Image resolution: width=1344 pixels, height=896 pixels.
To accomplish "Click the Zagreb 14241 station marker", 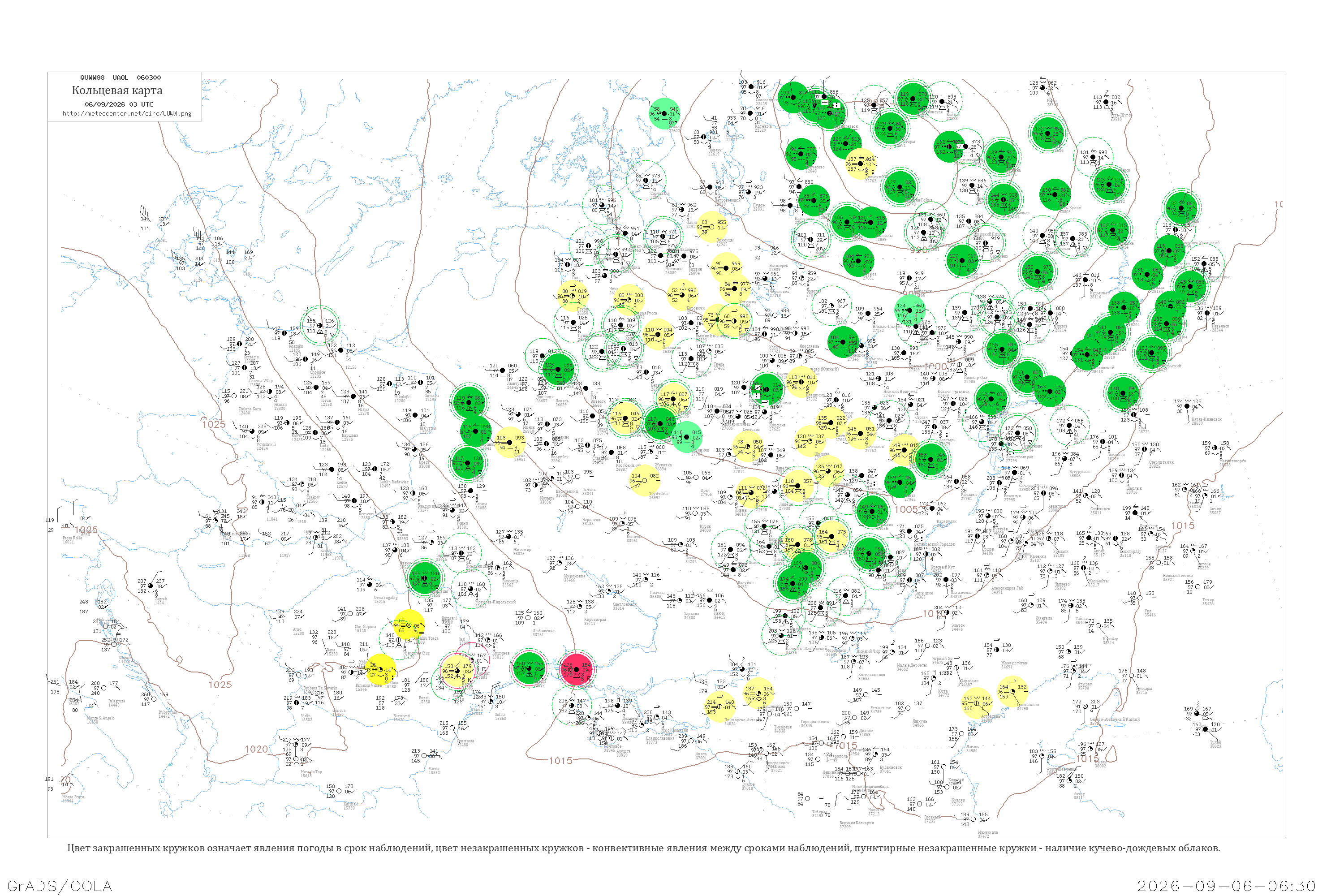I will [x=150, y=586].
